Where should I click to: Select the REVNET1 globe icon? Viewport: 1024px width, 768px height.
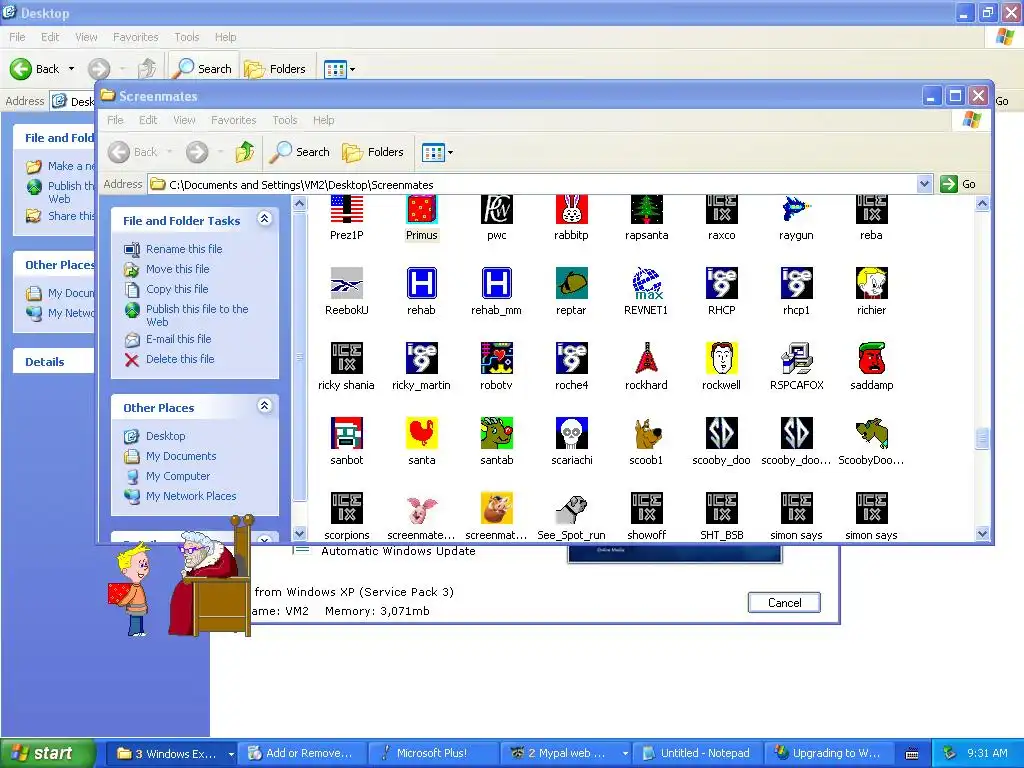[x=647, y=283]
